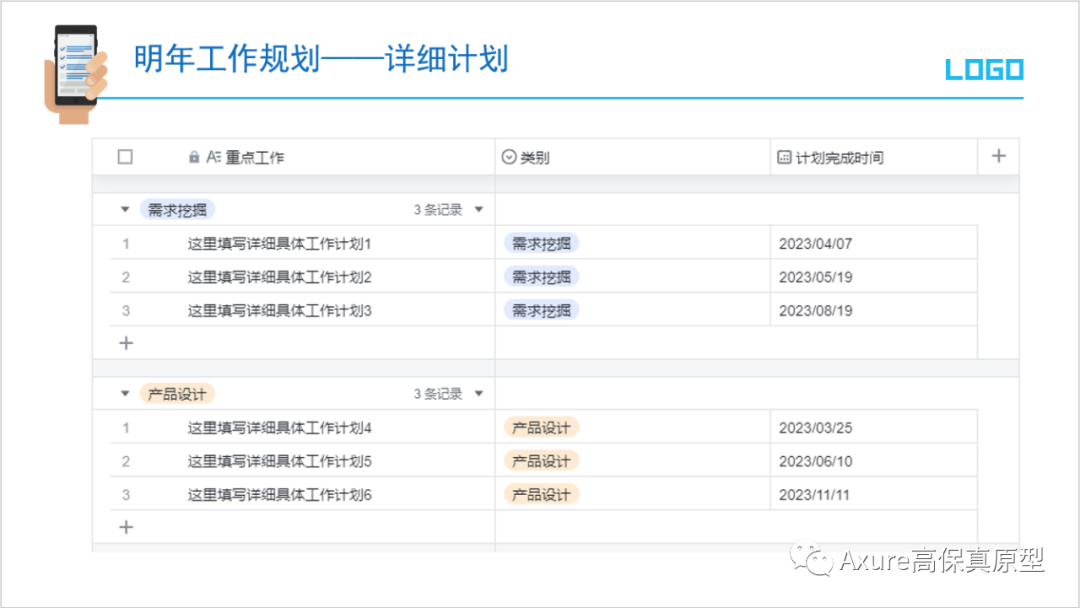Click the lock icon beside 重点工作 column
The image size is (1080, 608).
[193, 156]
